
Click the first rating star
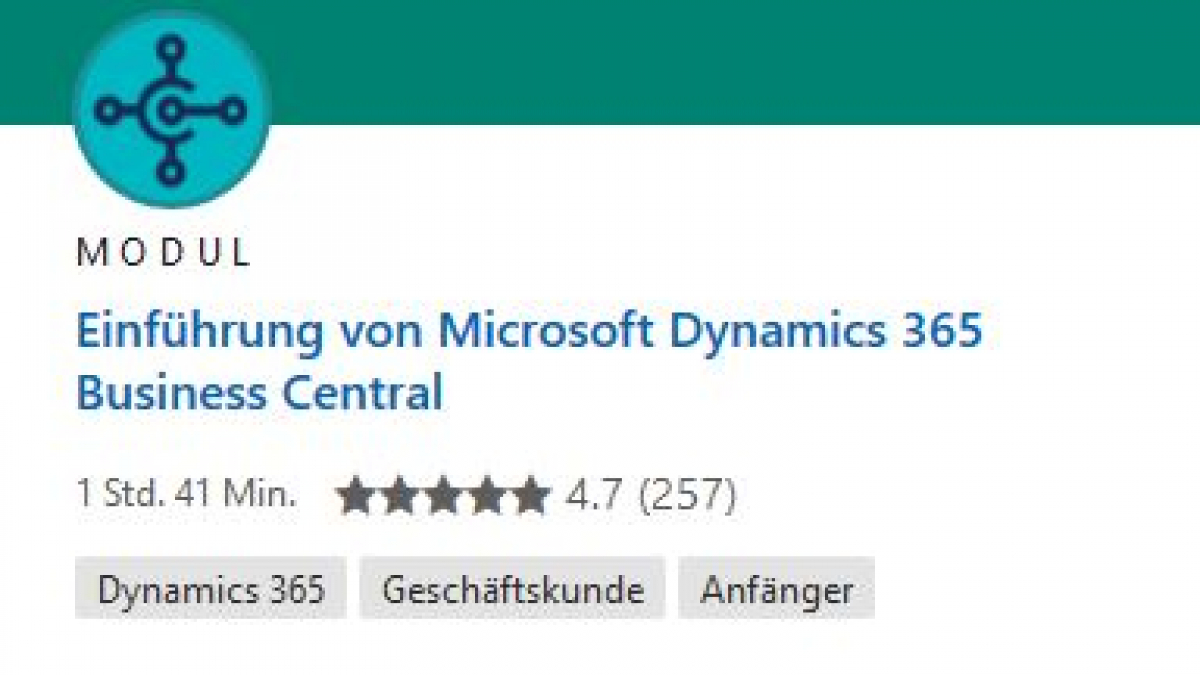[x=356, y=495]
